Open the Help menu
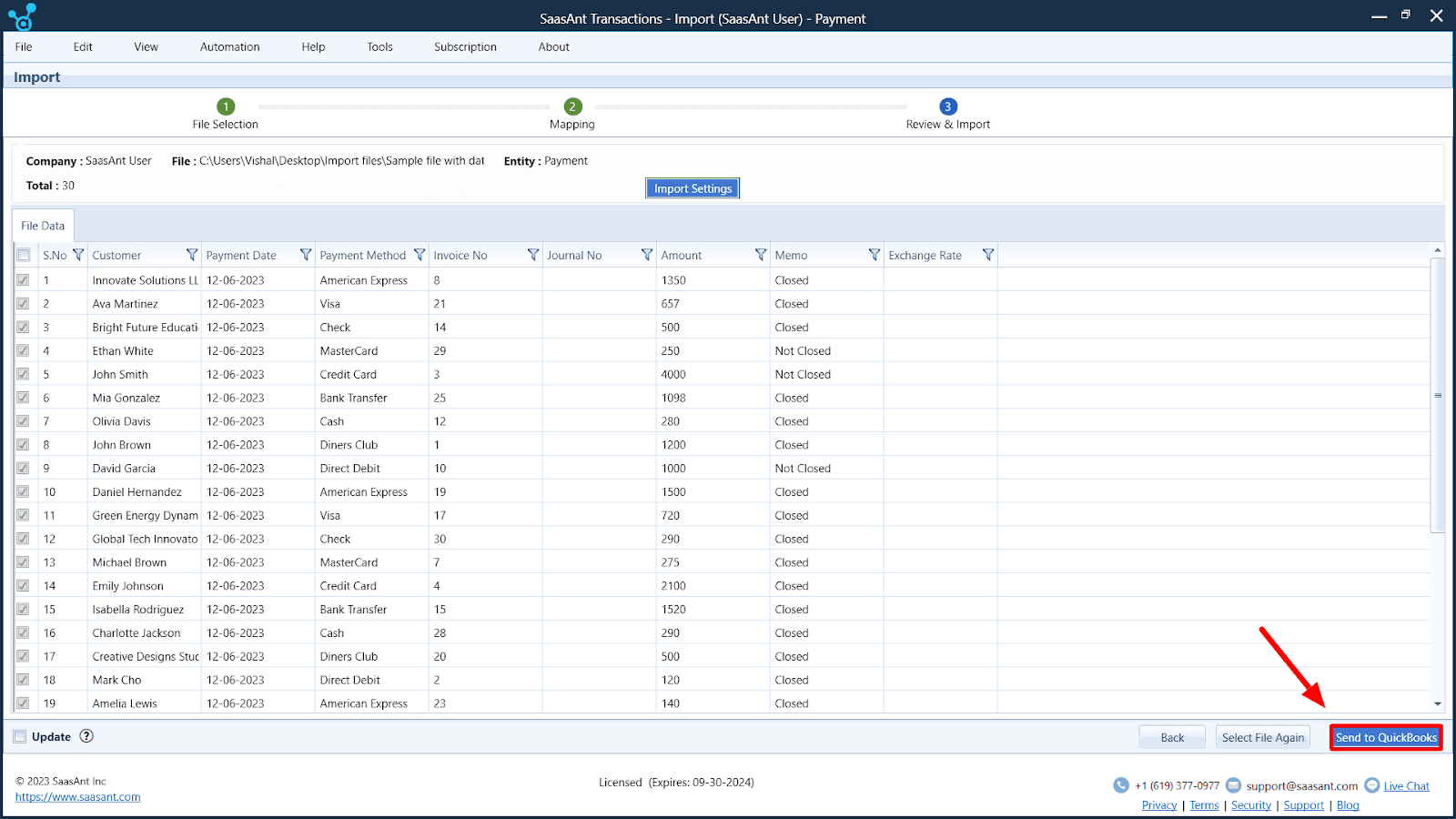Screen dimensions: 1456x819 313,46
